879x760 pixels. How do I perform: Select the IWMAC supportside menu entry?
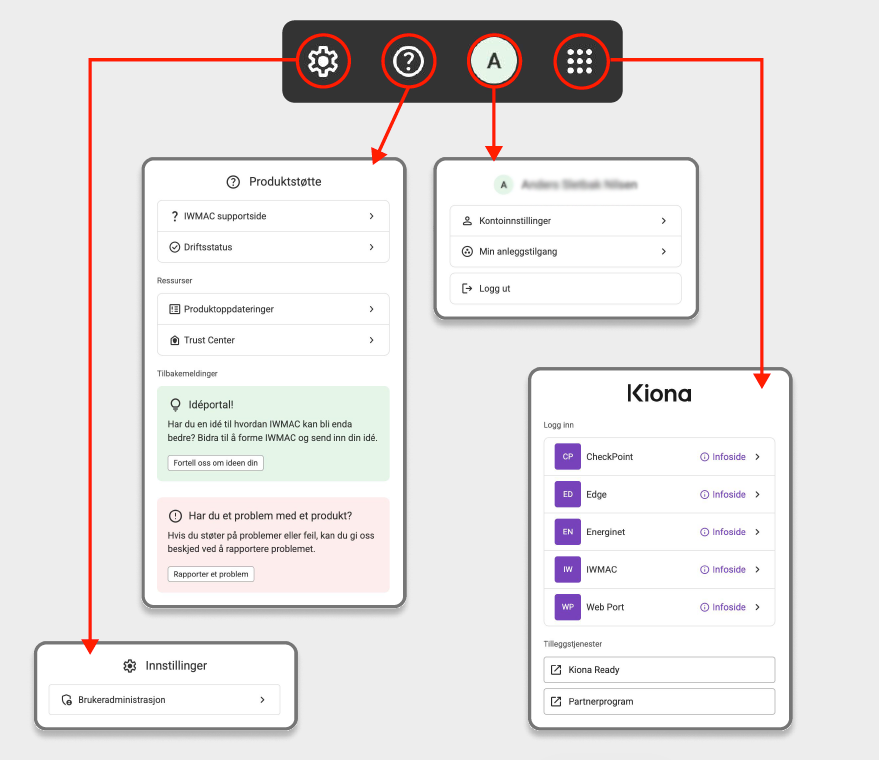click(x=273, y=216)
